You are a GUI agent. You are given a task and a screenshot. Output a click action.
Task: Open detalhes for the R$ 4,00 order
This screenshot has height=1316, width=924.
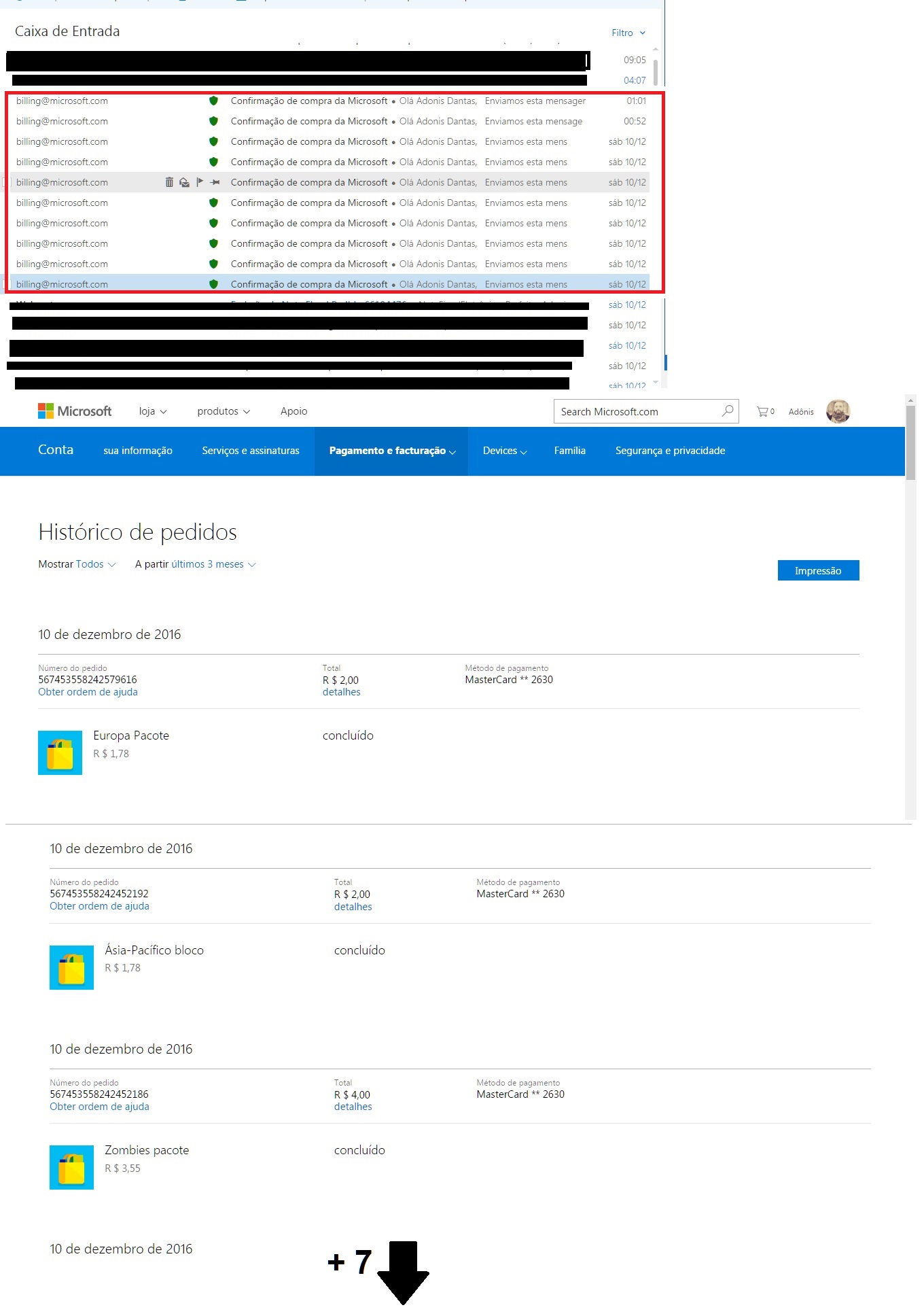tap(353, 1107)
